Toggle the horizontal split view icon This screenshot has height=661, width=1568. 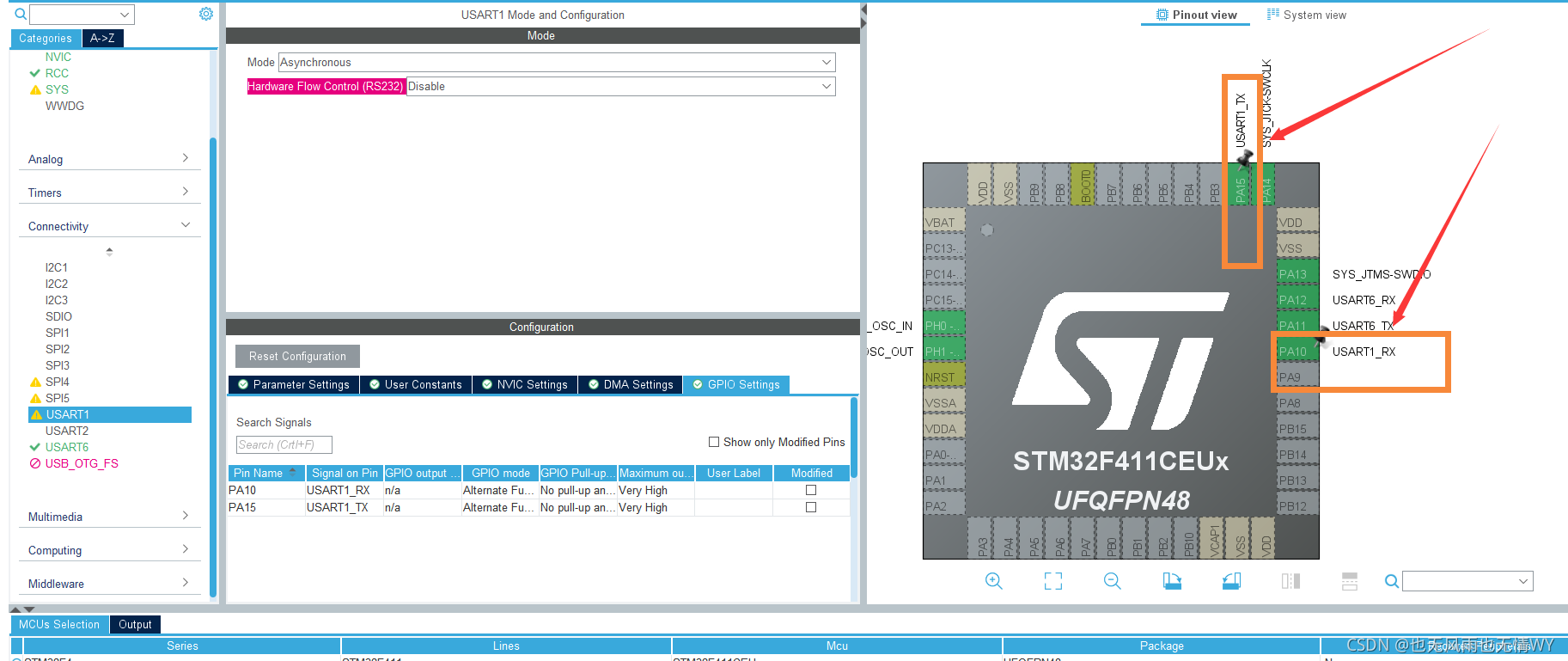pyautogui.click(x=1350, y=581)
